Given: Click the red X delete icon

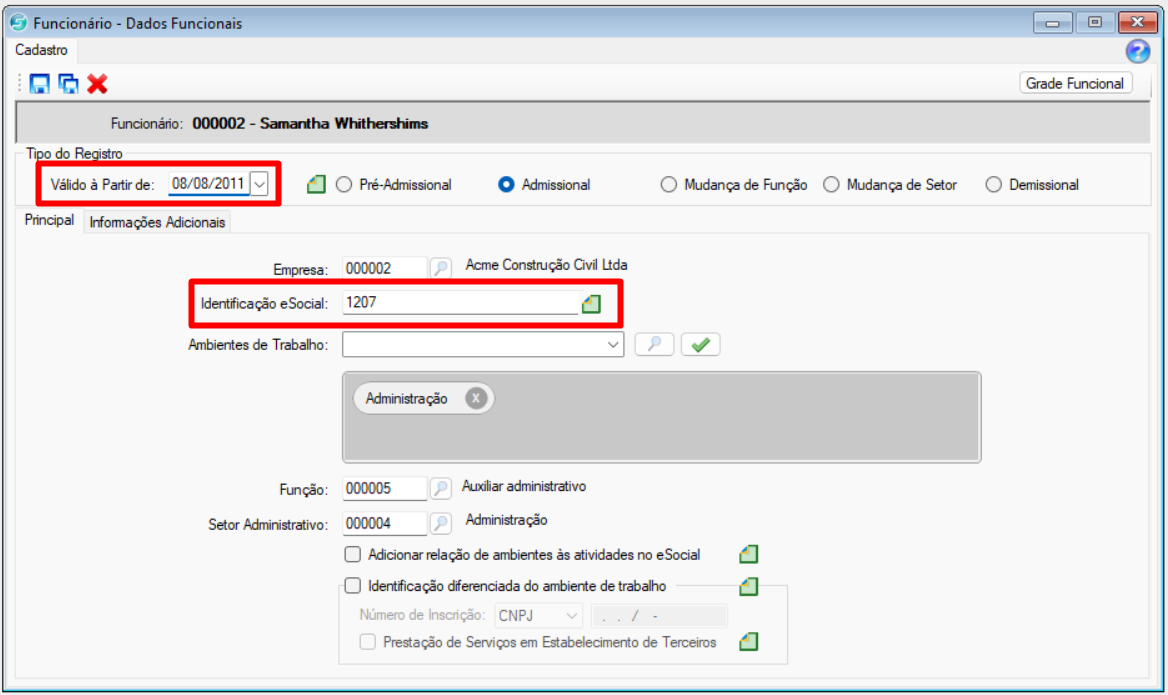Looking at the screenshot, I should click(x=97, y=84).
